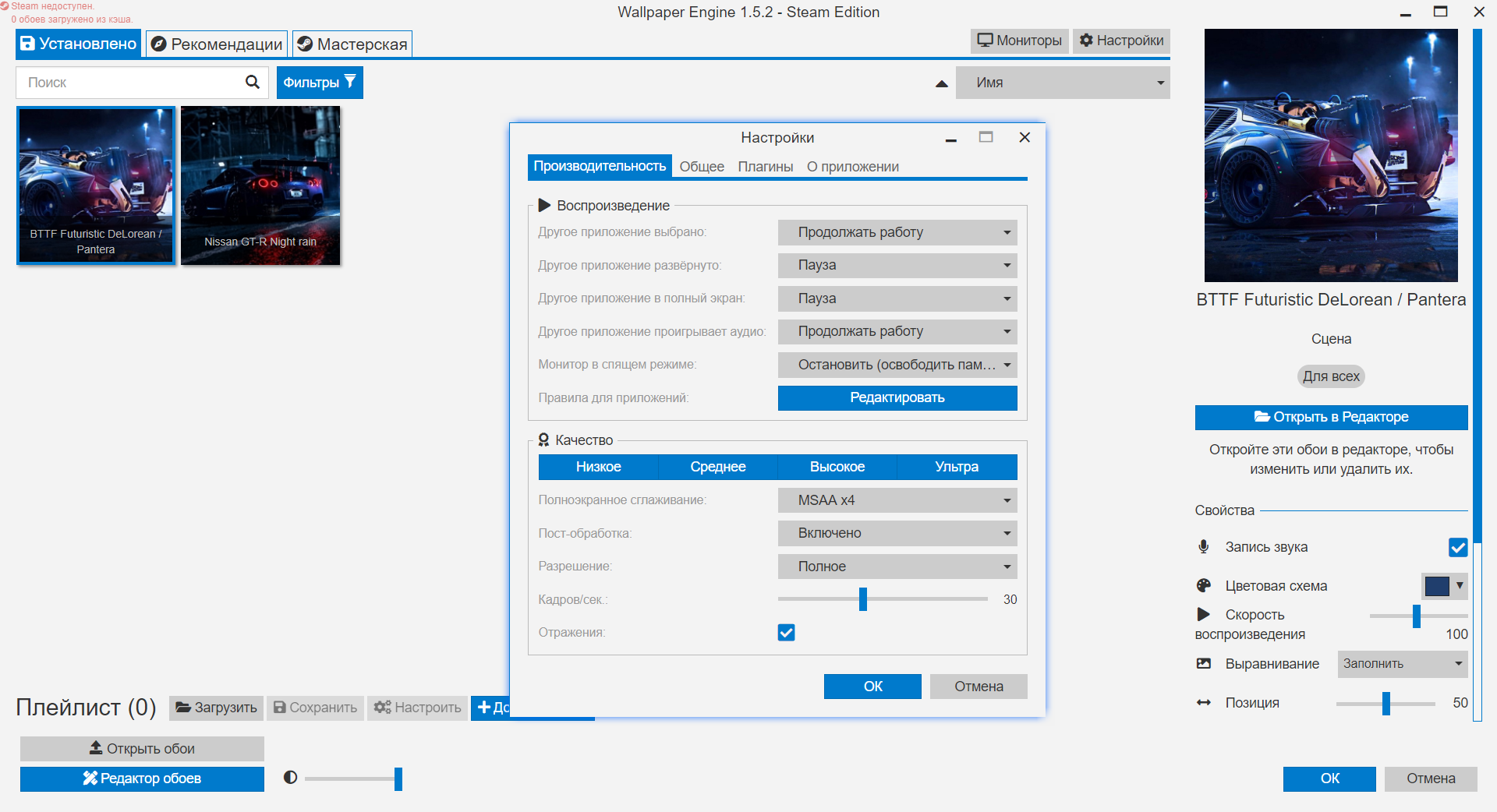Click the arrows icon beside Позиция
The height and width of the screenshot is (812, 1497).
(x=1204, y=702)
